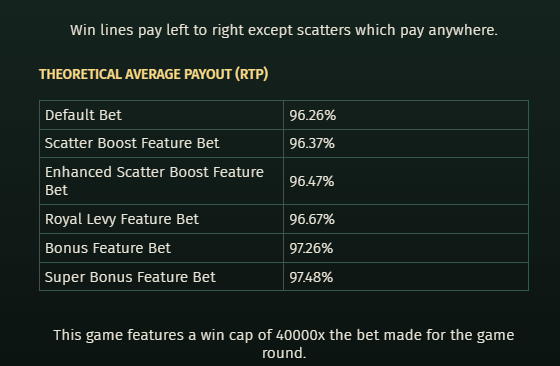Click Royal Levy Feature Bet label
The width and height of the screenshot is (560, 366).
point(122,219)
